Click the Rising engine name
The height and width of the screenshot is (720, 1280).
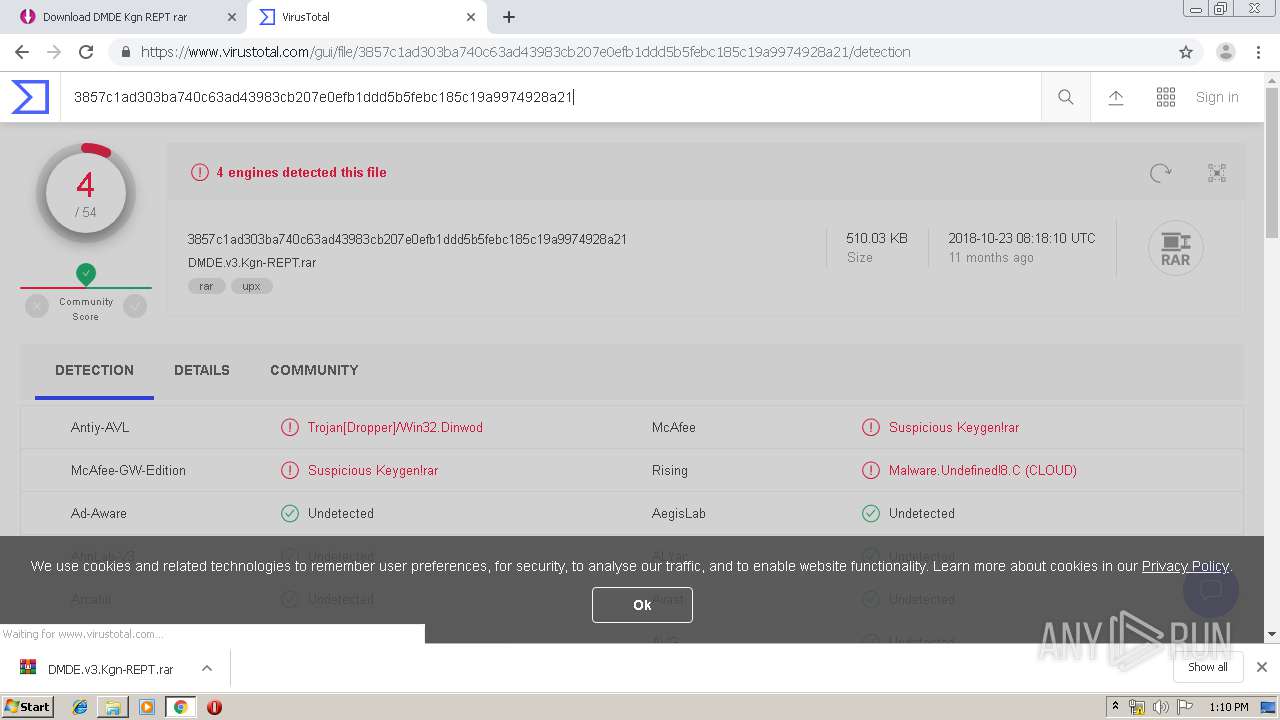(670, 470)
